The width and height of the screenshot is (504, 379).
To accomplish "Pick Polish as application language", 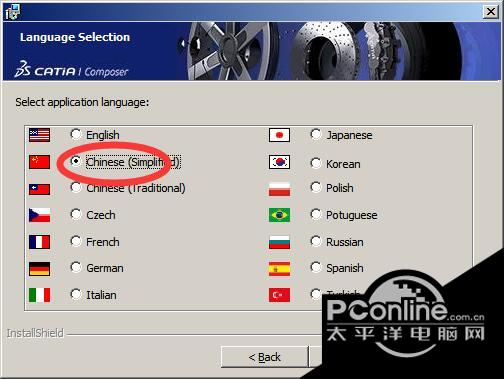I will (x=316, y=187).
